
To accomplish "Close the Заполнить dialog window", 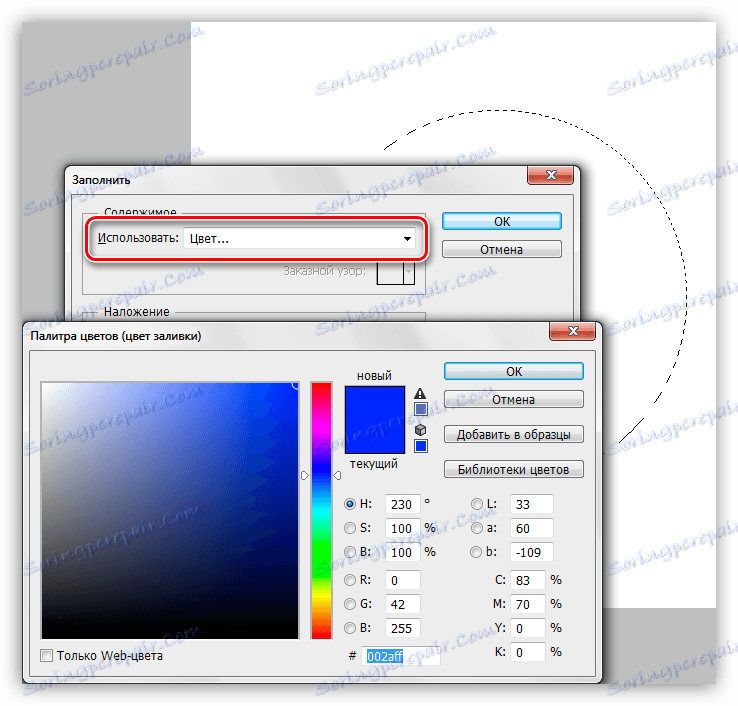I will pos(551,175).
